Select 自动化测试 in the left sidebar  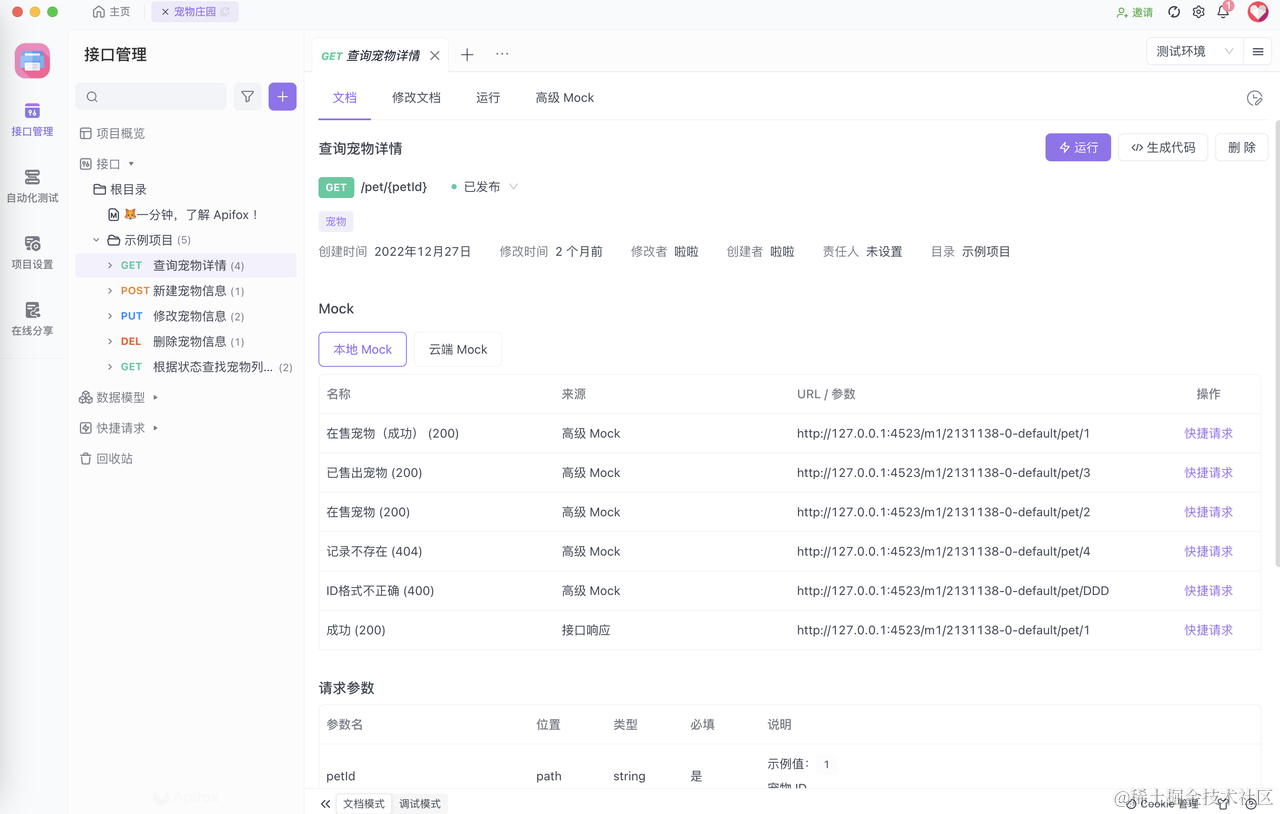pyautogui.click(x=31, y=185)
